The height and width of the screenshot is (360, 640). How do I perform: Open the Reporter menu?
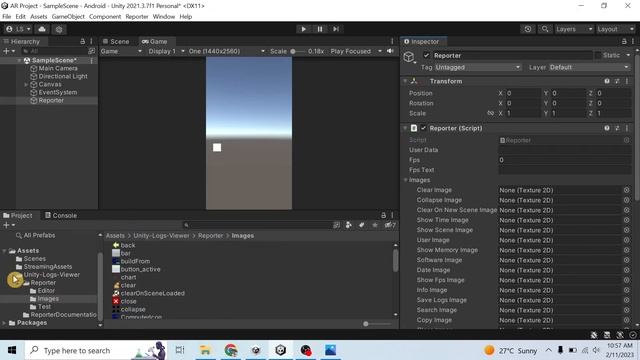(x=137, y=17)
